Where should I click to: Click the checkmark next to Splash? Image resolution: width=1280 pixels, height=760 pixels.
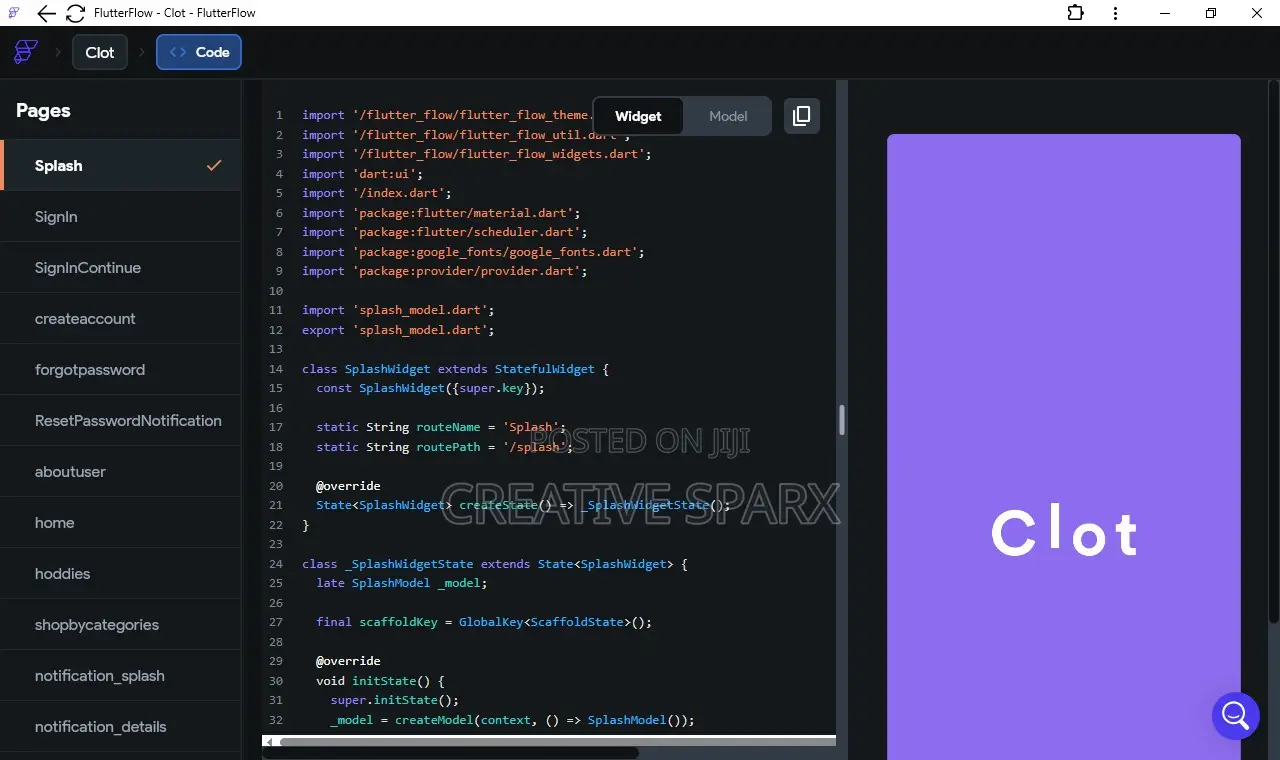pos(214,165)
